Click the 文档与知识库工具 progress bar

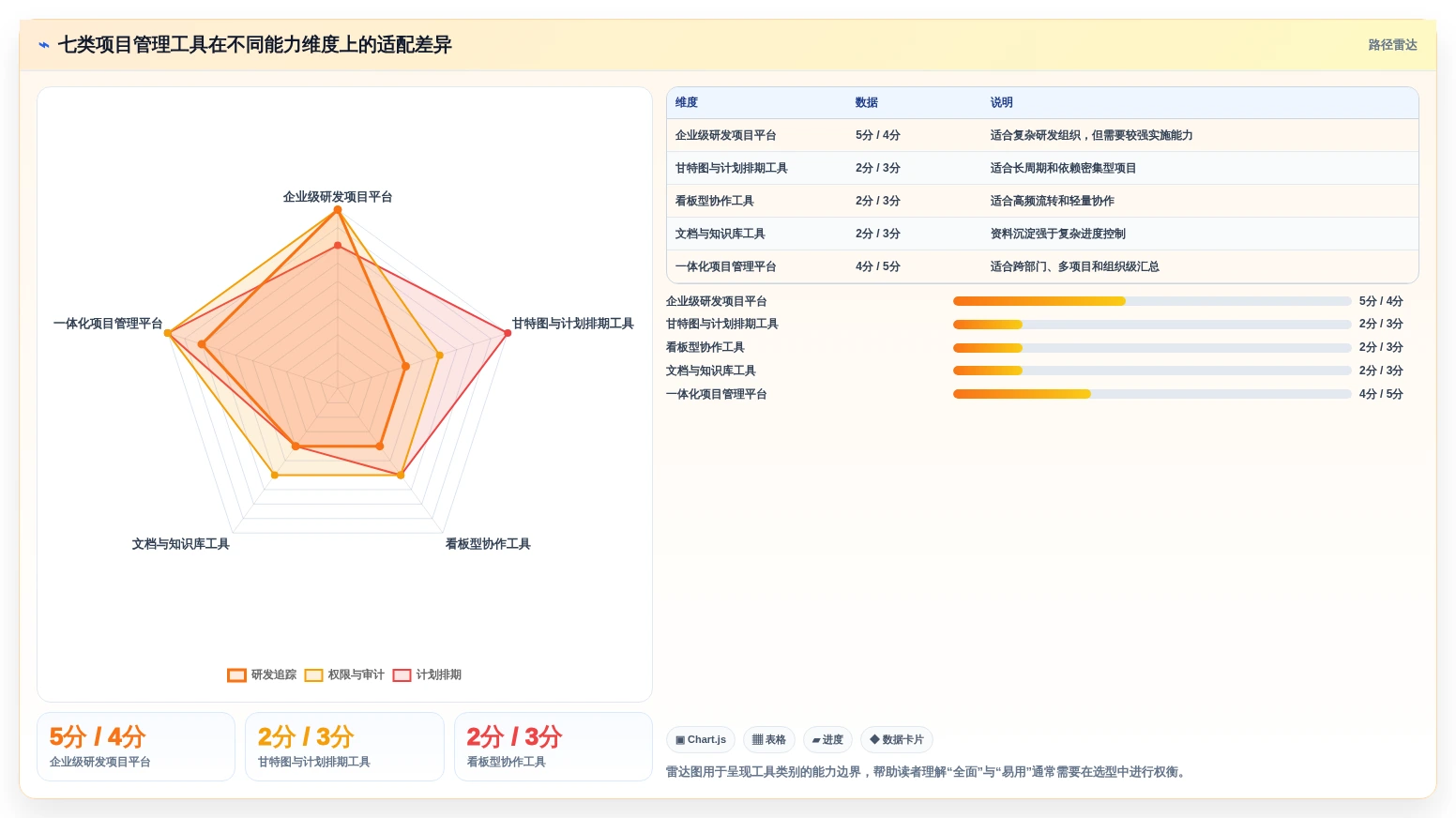(1152, 371)
